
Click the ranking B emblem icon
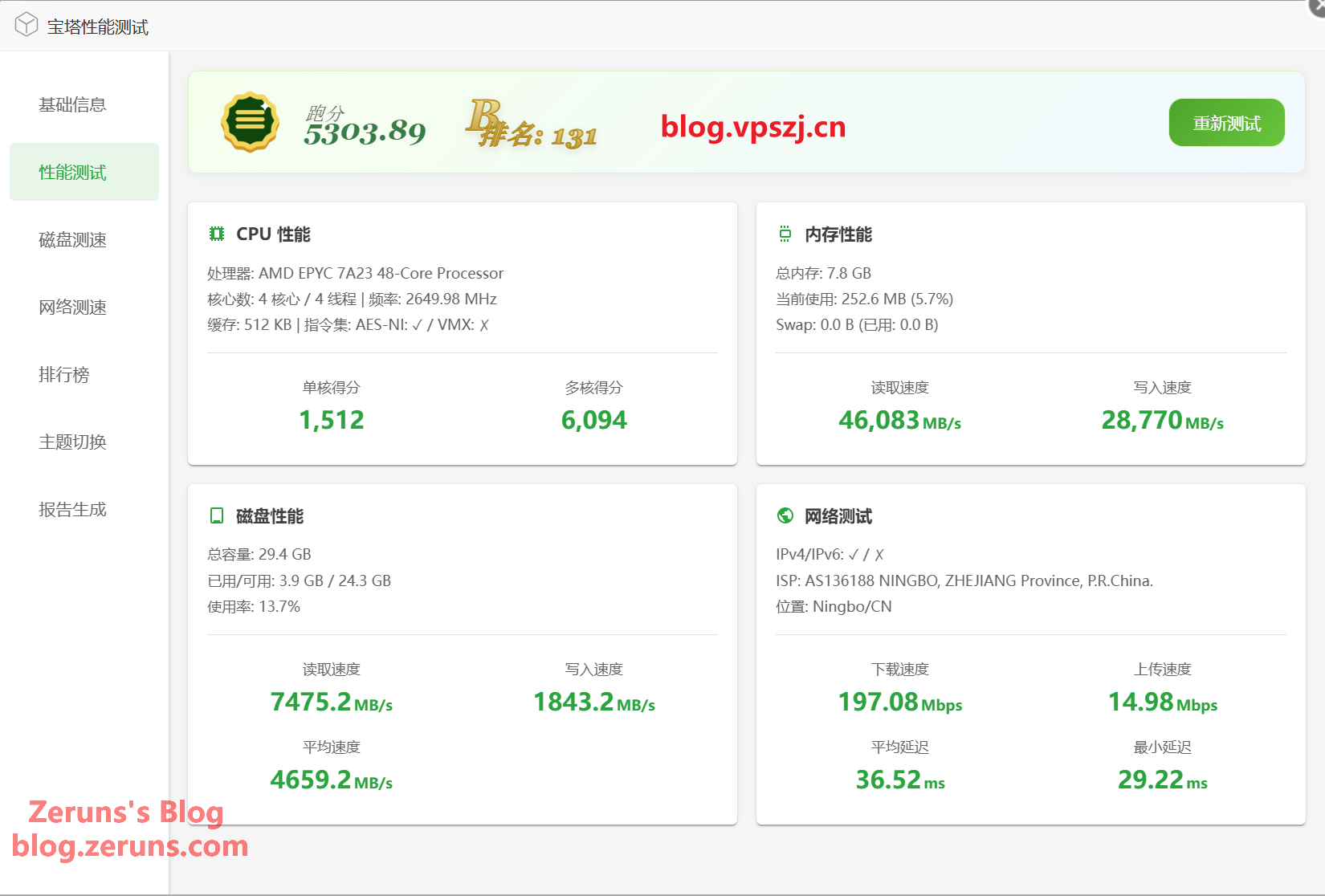coord(484,117)
